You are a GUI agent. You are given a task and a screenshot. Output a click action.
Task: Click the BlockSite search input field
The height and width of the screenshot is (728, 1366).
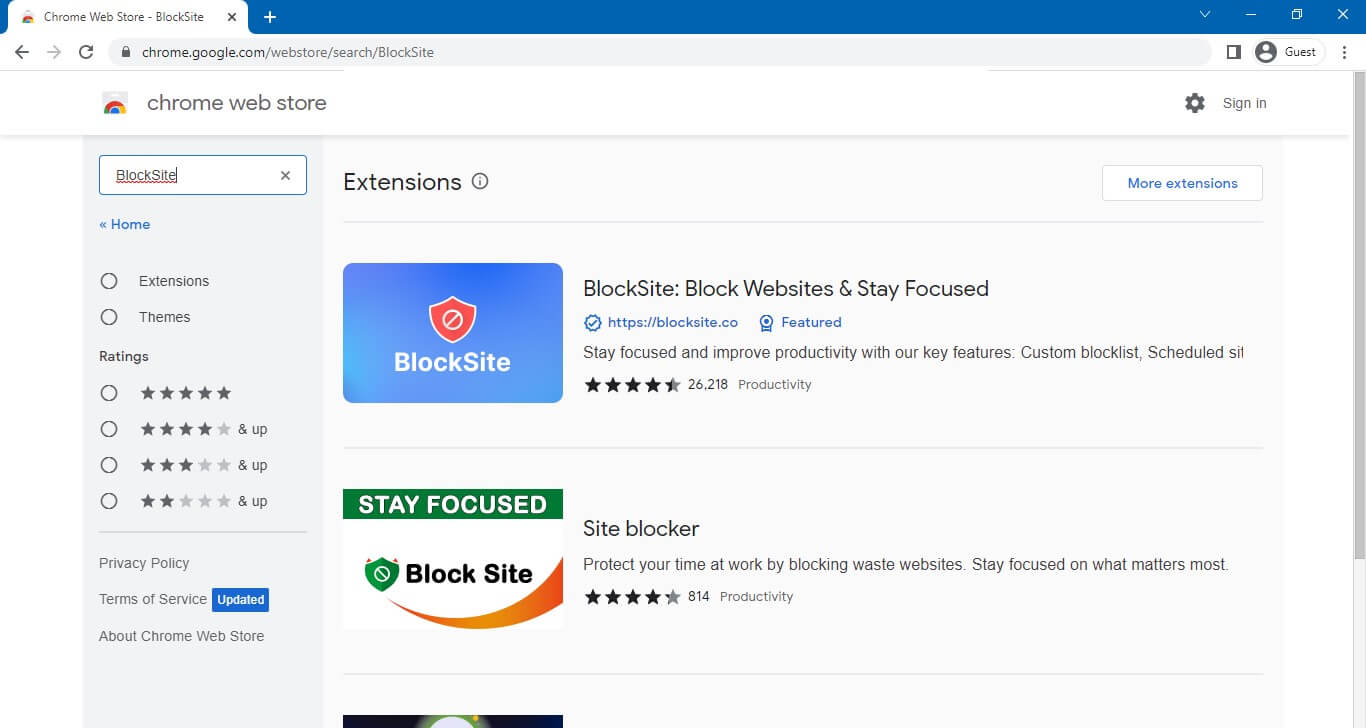(203, 175)
